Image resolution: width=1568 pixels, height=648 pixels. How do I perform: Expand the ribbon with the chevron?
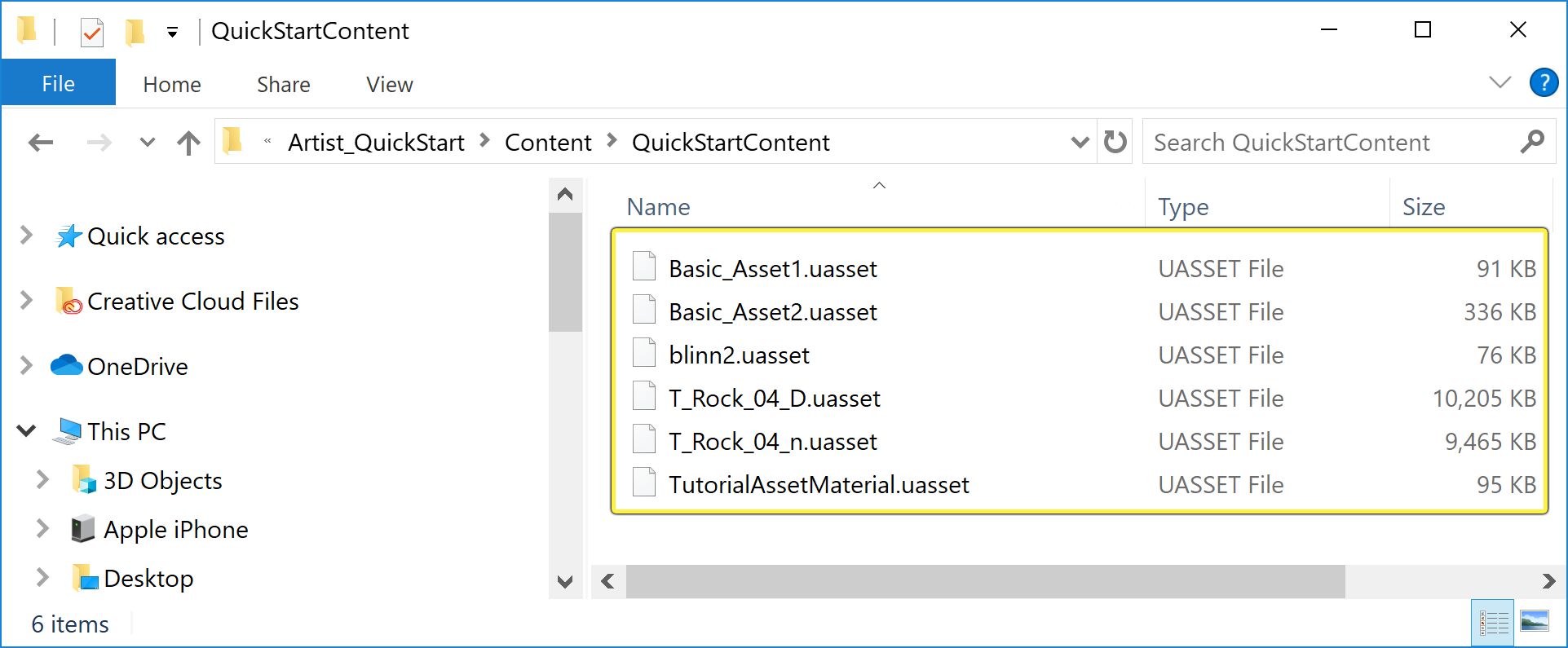point(1500,82)
